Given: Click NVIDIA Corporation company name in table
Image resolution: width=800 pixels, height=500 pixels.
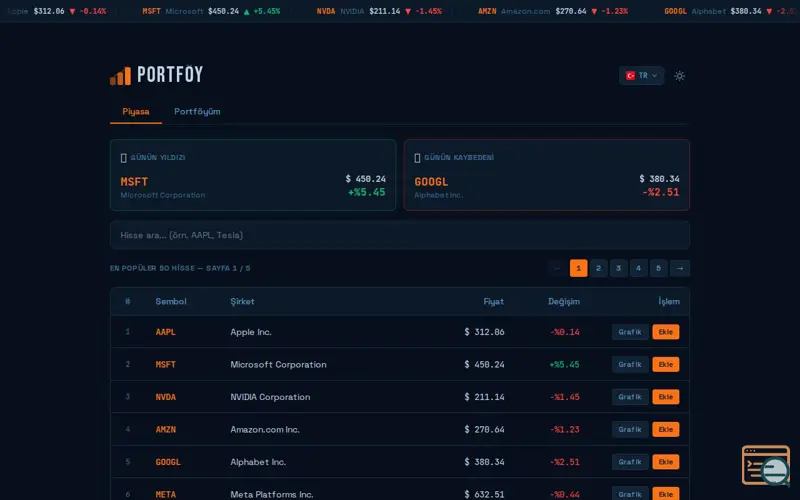Looking at the screenshot, I should (270, 397).
